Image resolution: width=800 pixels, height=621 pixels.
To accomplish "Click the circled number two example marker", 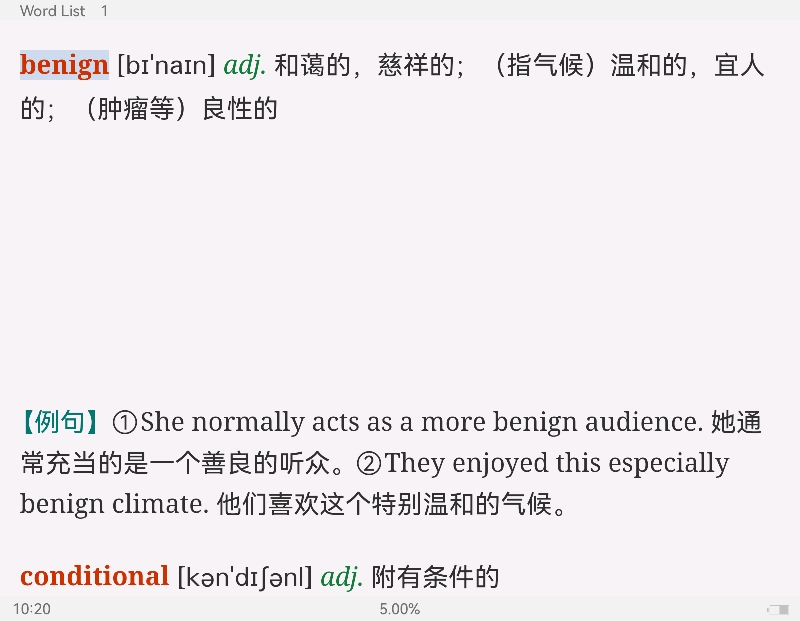I will pos(369,464).
